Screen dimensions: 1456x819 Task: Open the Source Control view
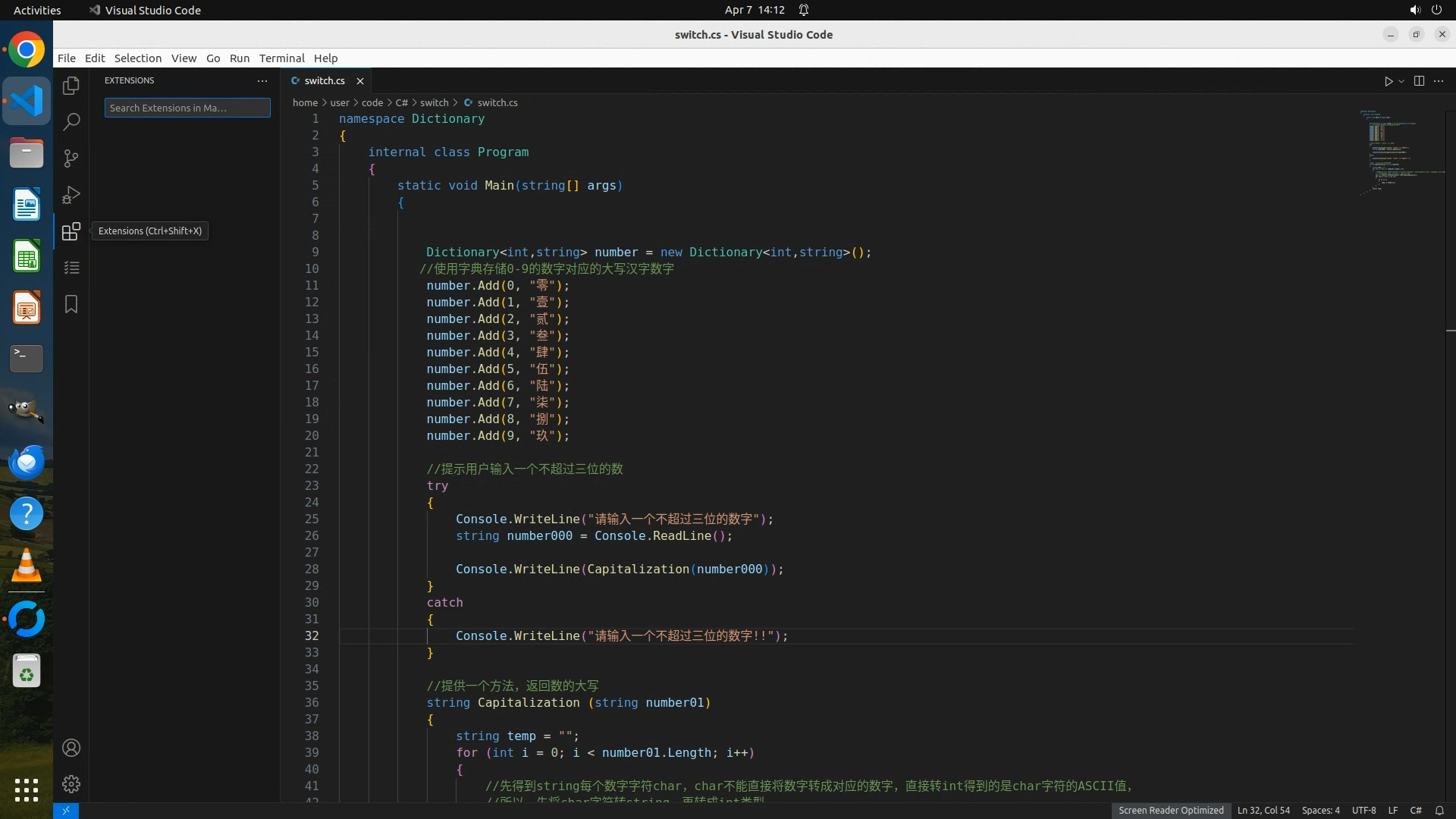71,158
